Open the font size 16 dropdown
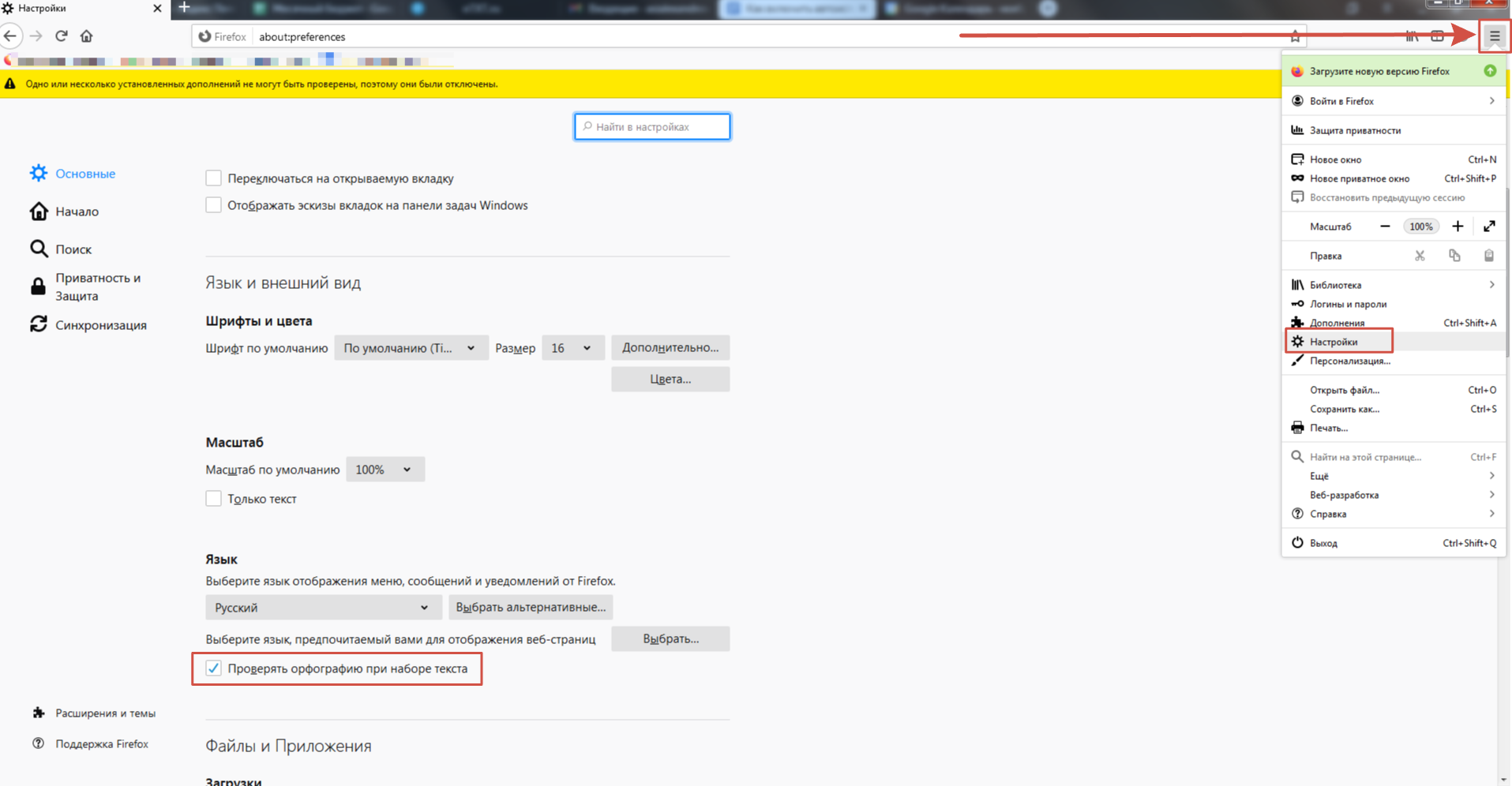The height and width of the screenshot is (786, 1512). [x=572, y=348]
